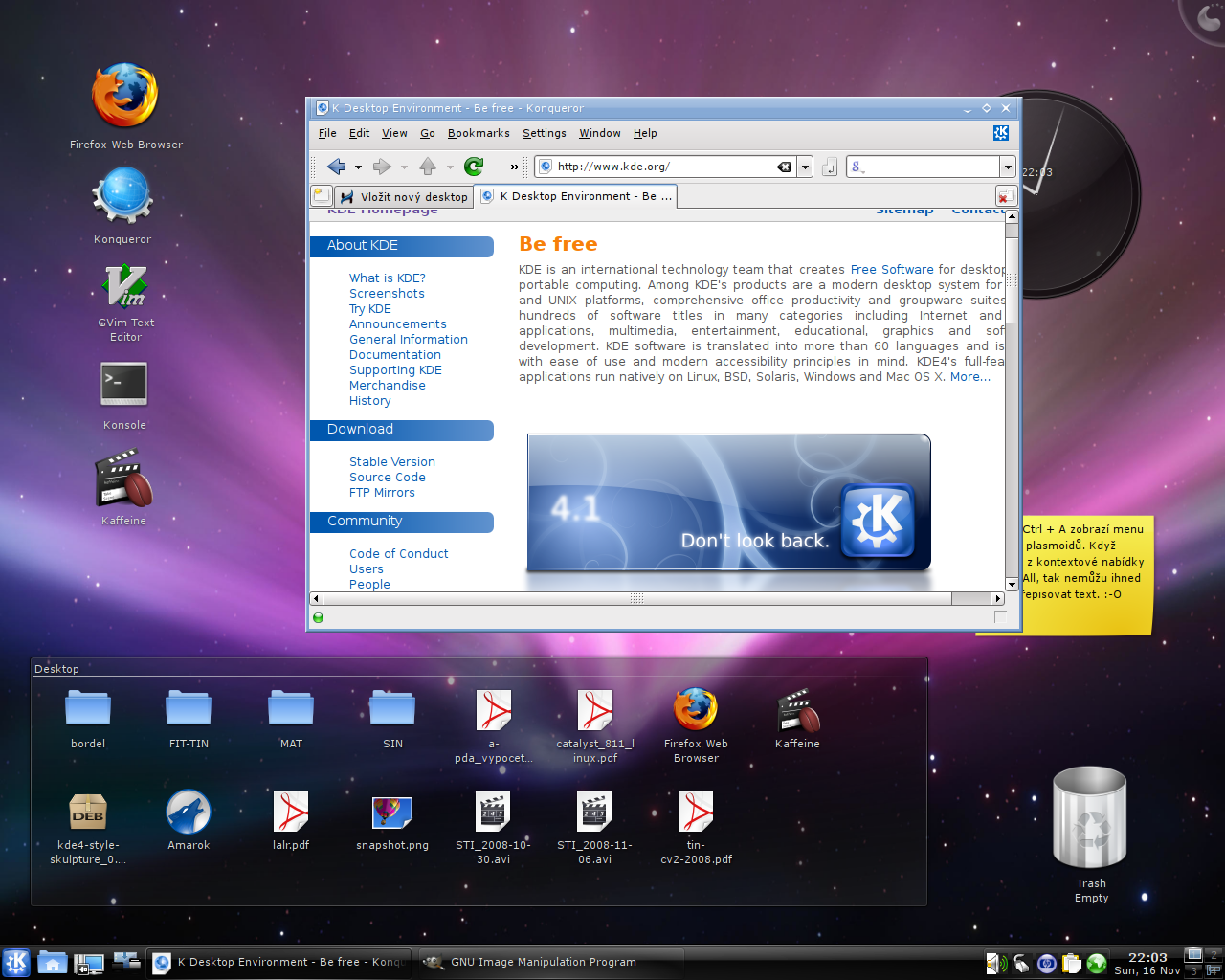Click the home folder icon in the panel

click(x=53, y=963)
